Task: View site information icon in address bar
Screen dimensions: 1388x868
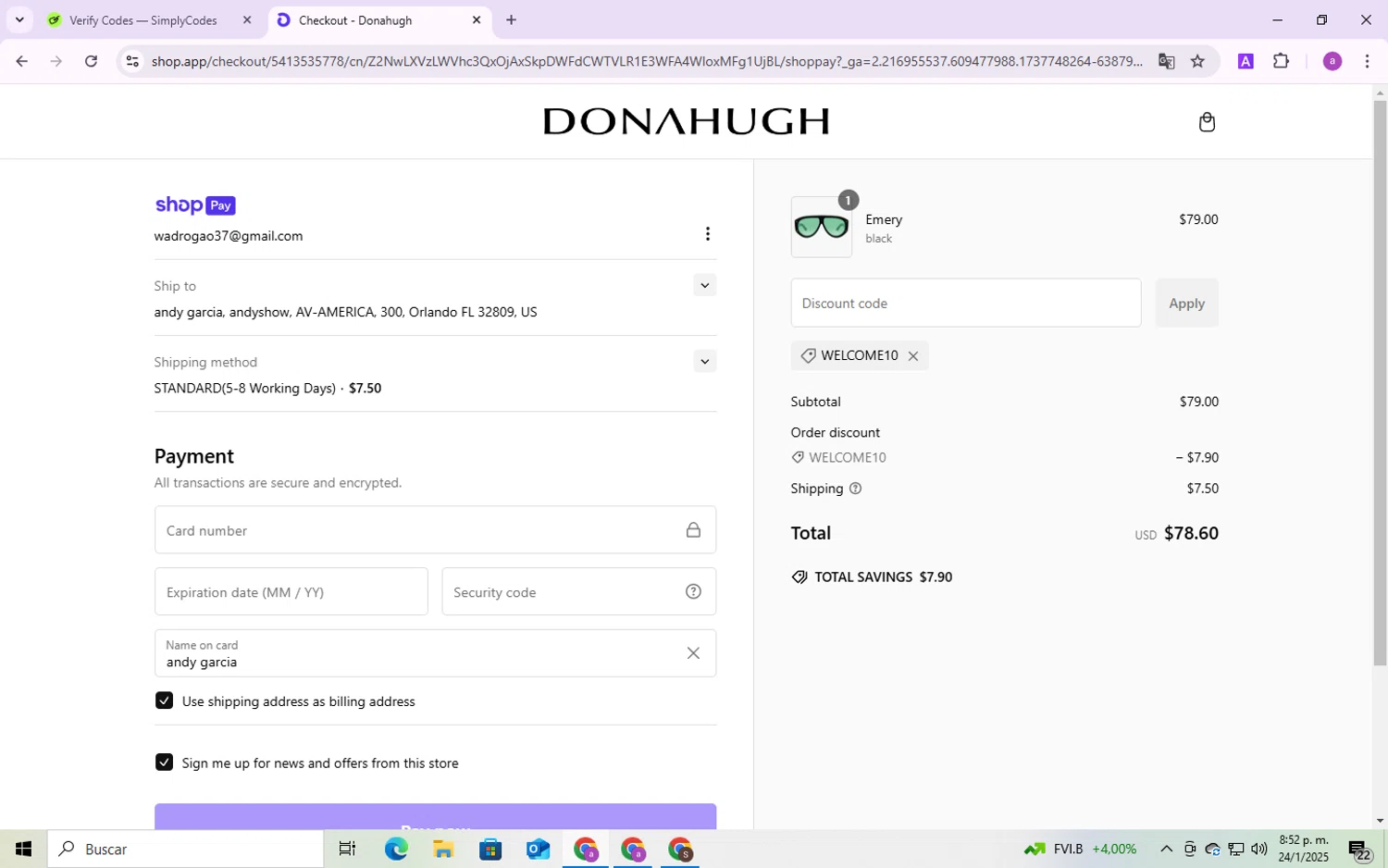Action: [132, 62]
